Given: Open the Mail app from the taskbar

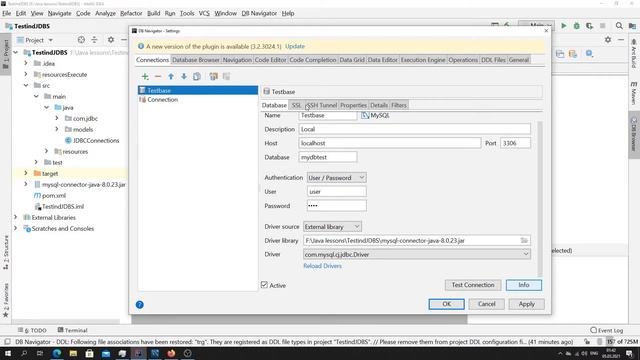Looking at the screenshot, I should 106,353.
